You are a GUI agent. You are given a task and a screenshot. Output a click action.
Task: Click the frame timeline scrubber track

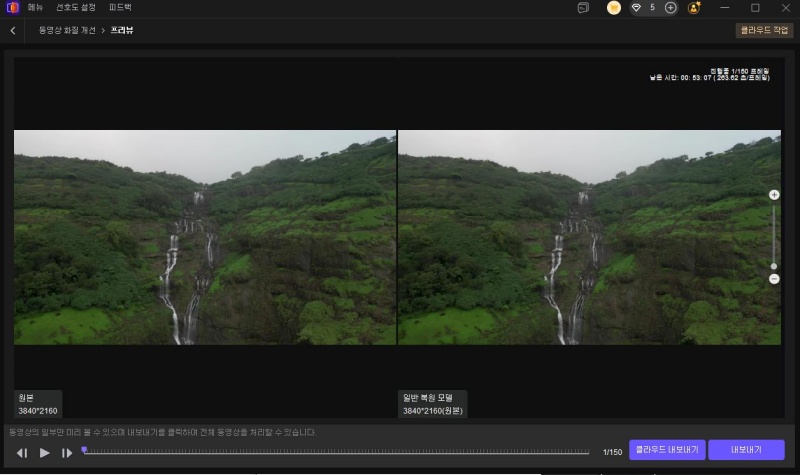[x=340, y=452]
